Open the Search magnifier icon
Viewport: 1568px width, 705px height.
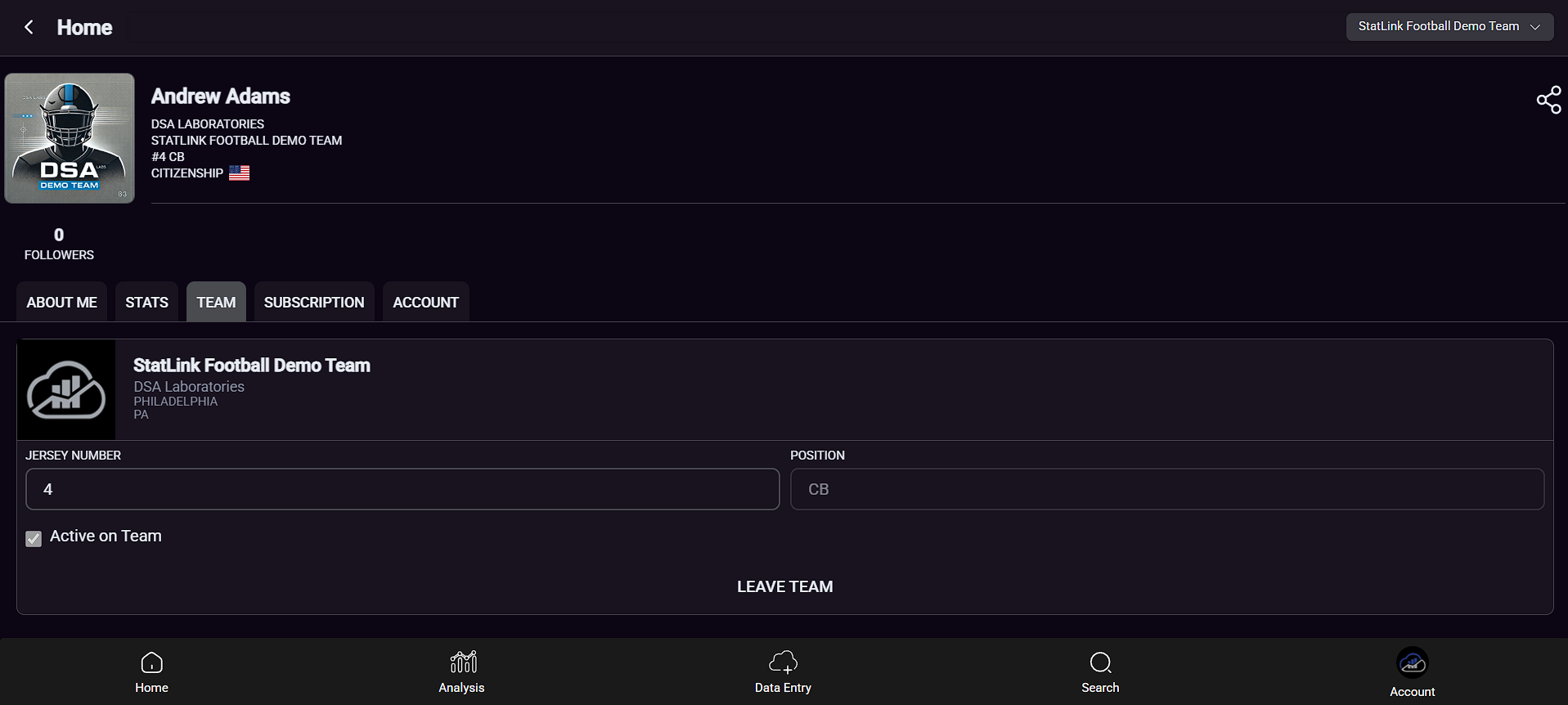(1100, 662)
